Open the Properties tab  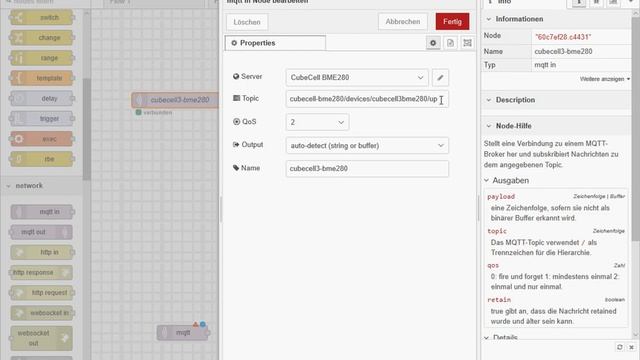275,43
